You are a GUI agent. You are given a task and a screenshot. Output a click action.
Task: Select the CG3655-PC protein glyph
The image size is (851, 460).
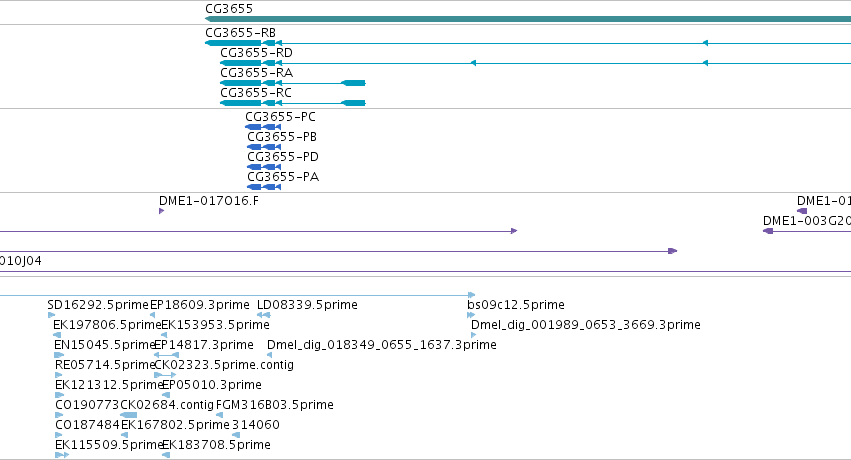click(x=263, y=127)
